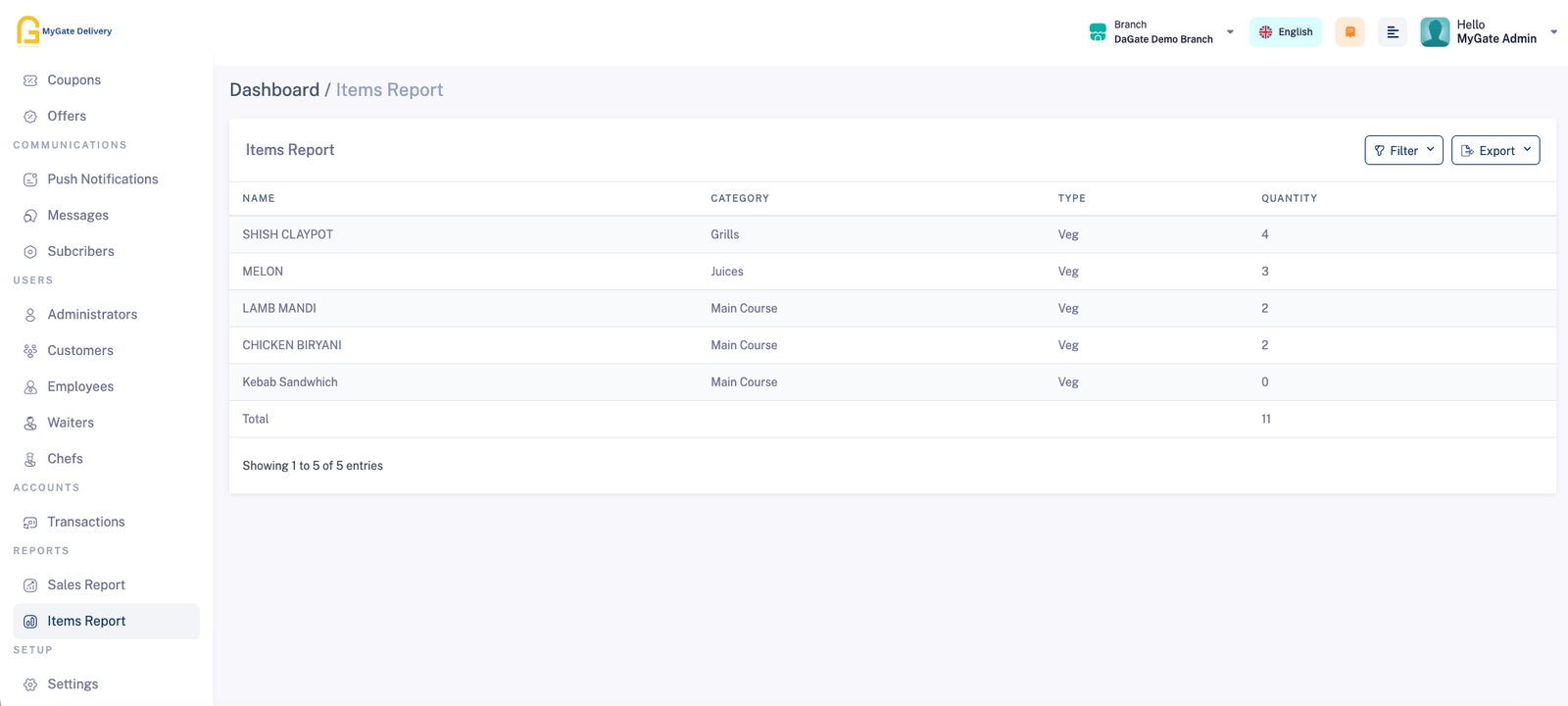Click the Transactions sidebar icon
Viewport: 1568px width, 706px height.
click(x=30, y=523)
